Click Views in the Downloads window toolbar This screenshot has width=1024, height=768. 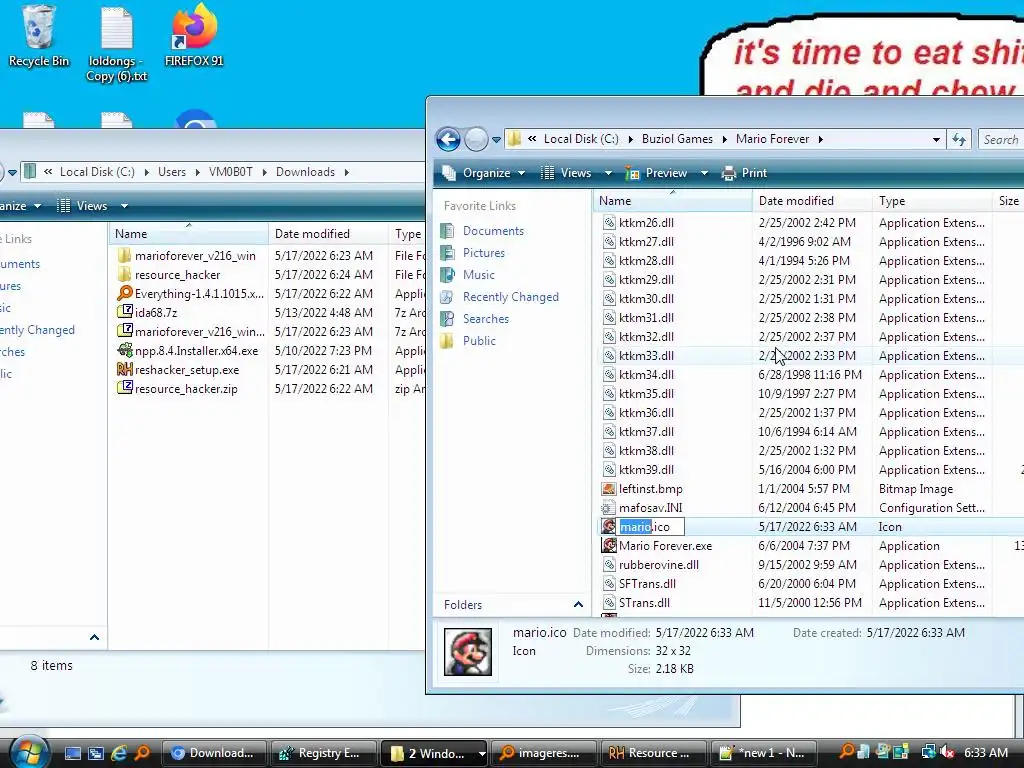pos(82,206)
